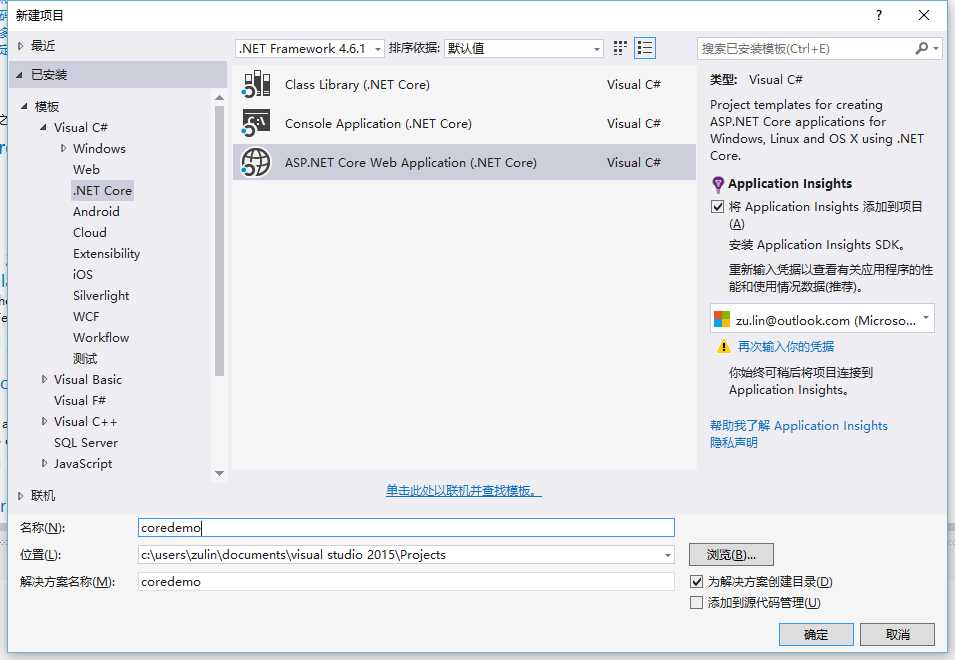Focus the project name input field
The width and height of the screenshot is (955, 660).
click(x=406, y=527)
